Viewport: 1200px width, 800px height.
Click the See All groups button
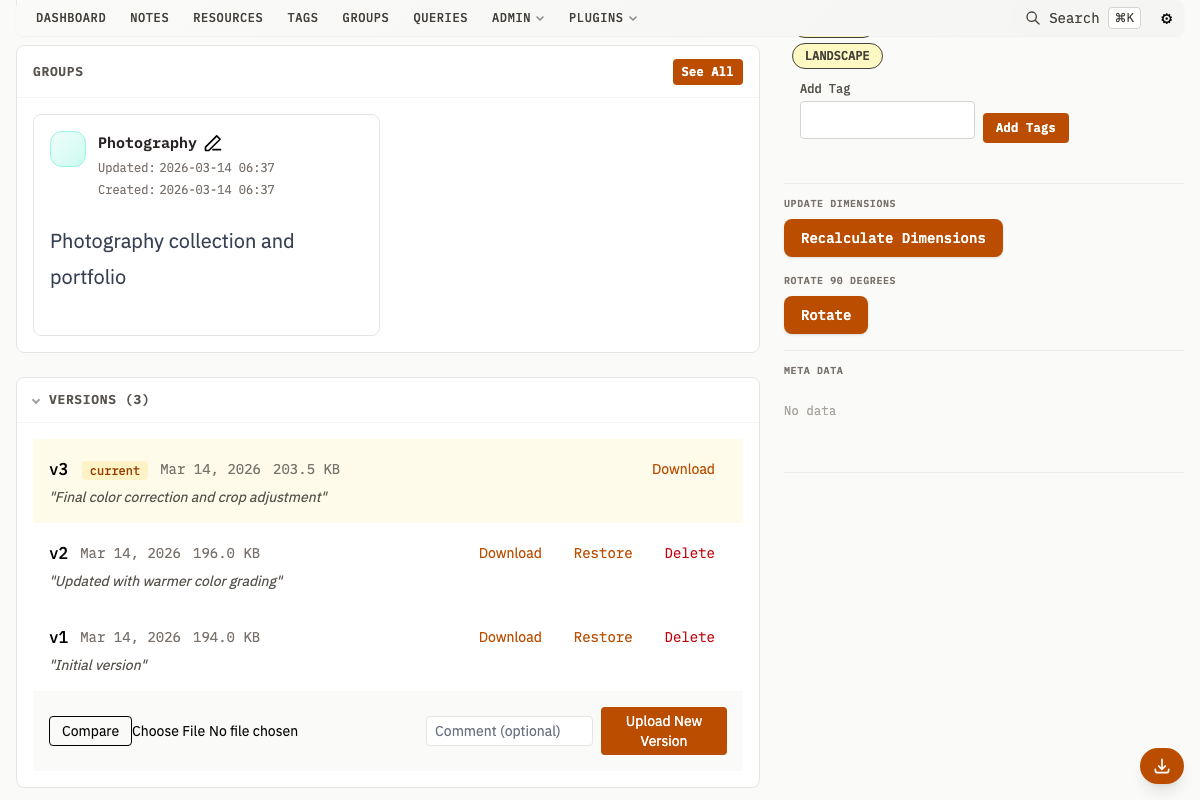coord(707,72)
